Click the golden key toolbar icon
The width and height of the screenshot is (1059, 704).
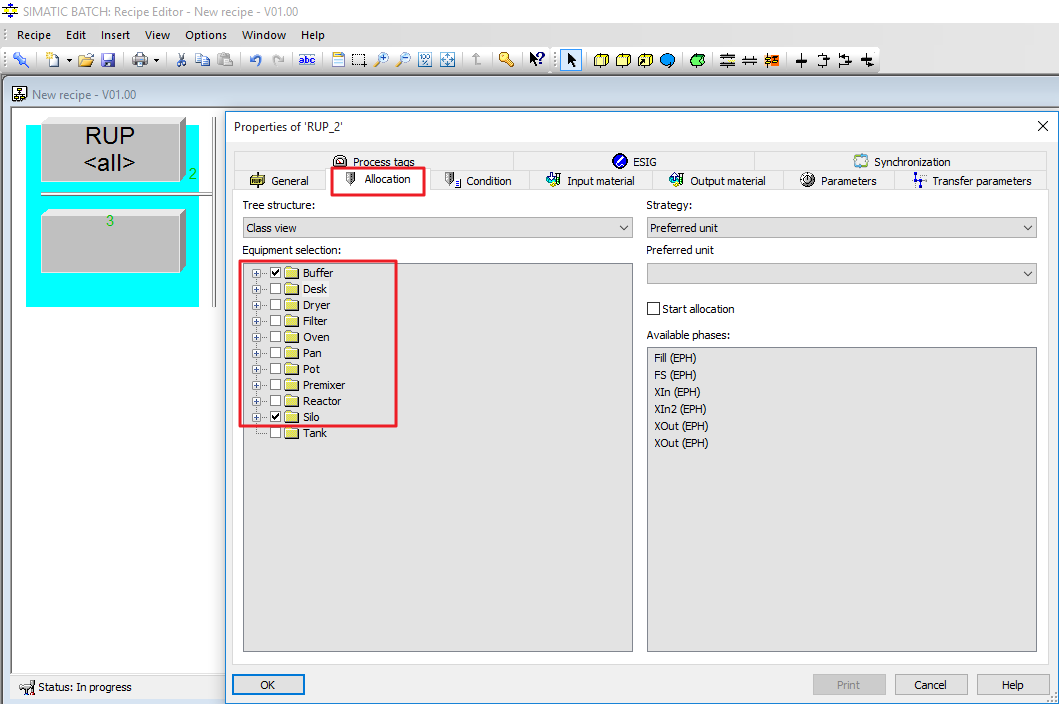[x=506, y=60]
